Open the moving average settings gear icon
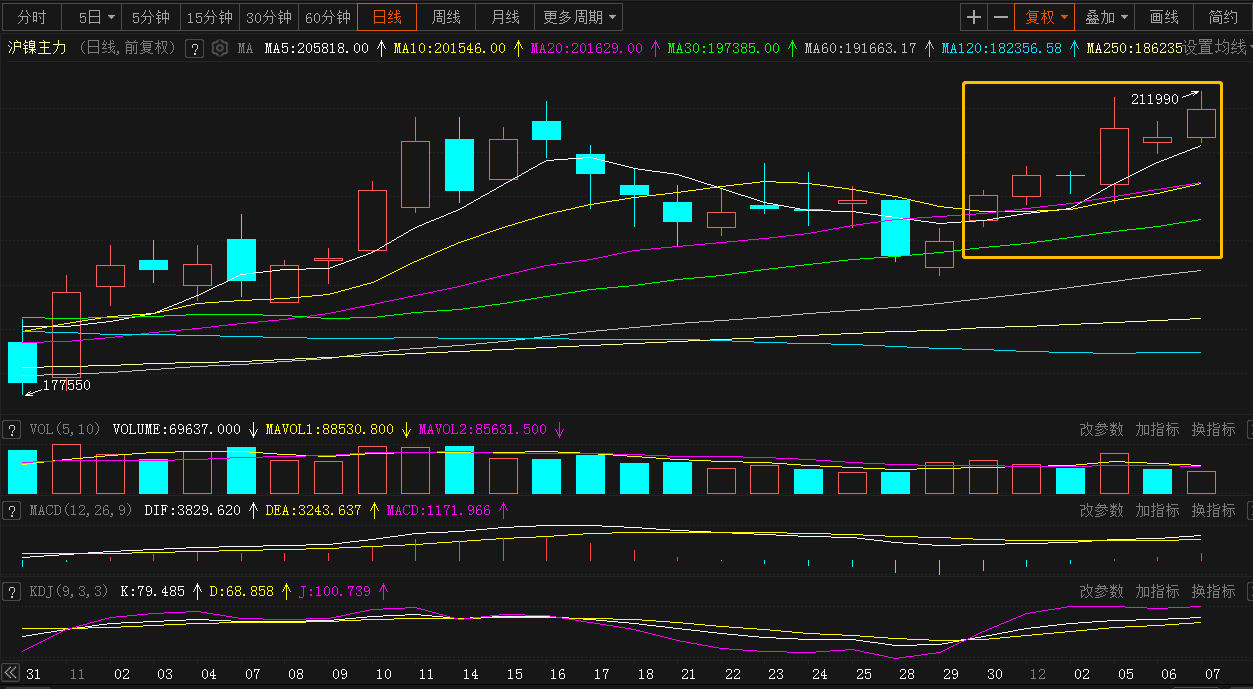Viewport: 1253px width, 689px height. (x=219, y=48)
